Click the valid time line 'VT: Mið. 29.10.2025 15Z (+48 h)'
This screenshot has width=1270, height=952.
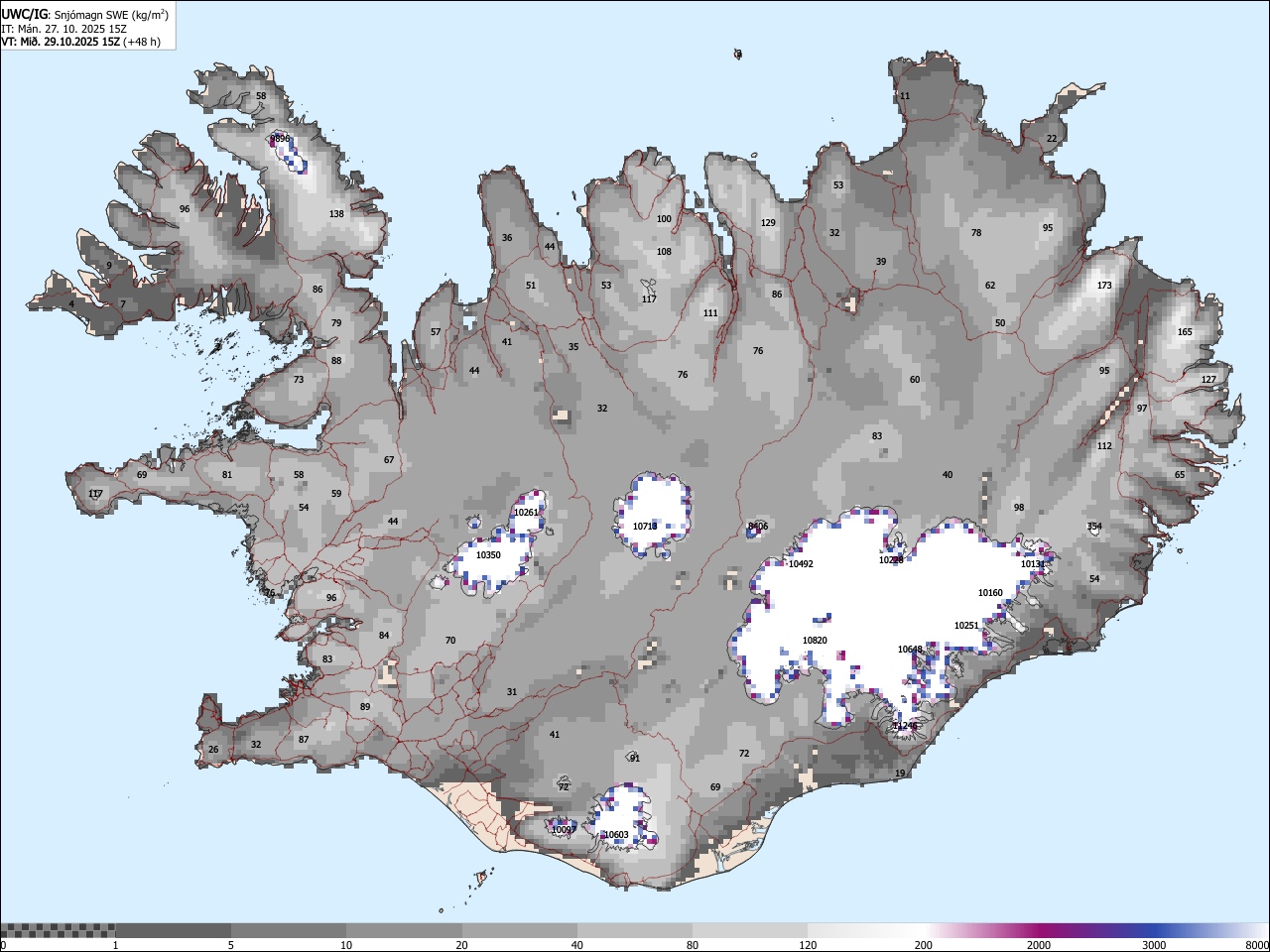pyautogui.click(x=80, y=42)
